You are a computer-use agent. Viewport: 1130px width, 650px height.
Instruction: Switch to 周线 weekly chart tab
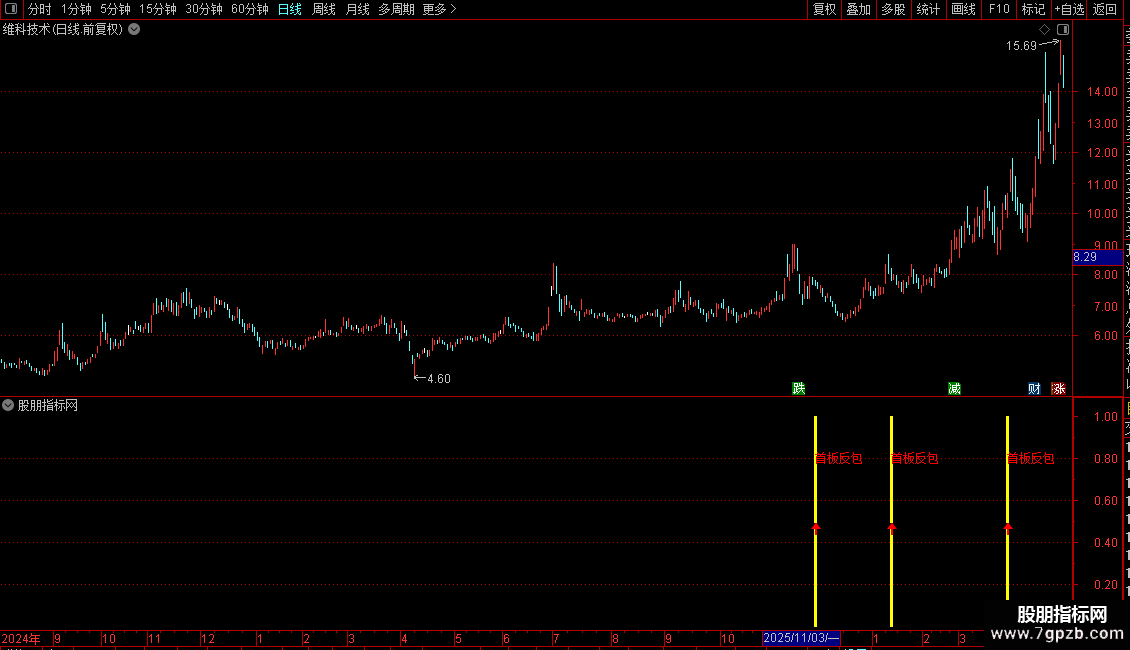tap(324, 9)
